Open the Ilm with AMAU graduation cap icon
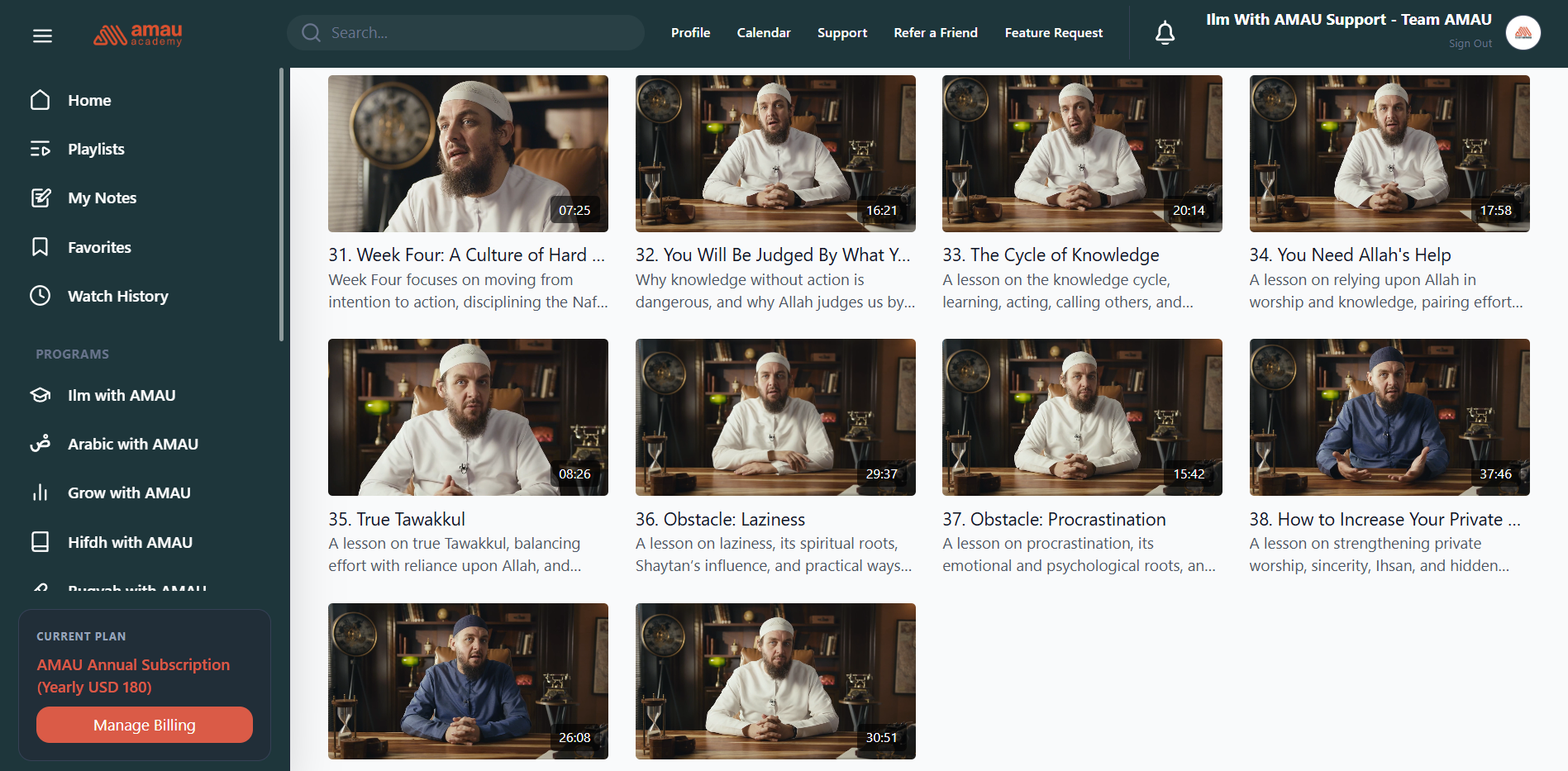This screenshot has height=771, width=1568. [x=41, y=395]
